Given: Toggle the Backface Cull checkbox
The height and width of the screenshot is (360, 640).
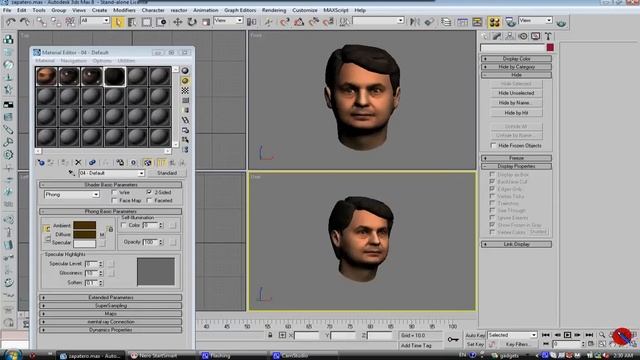Looking at the screenshot, I should pos(492,182).
